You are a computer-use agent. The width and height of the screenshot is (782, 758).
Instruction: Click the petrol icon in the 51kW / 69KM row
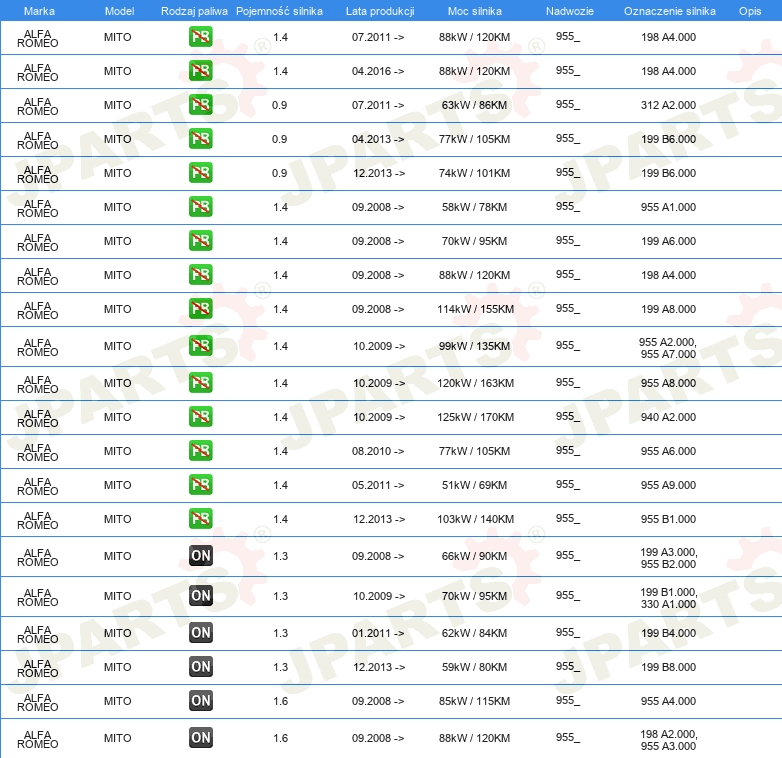[200, 484]
